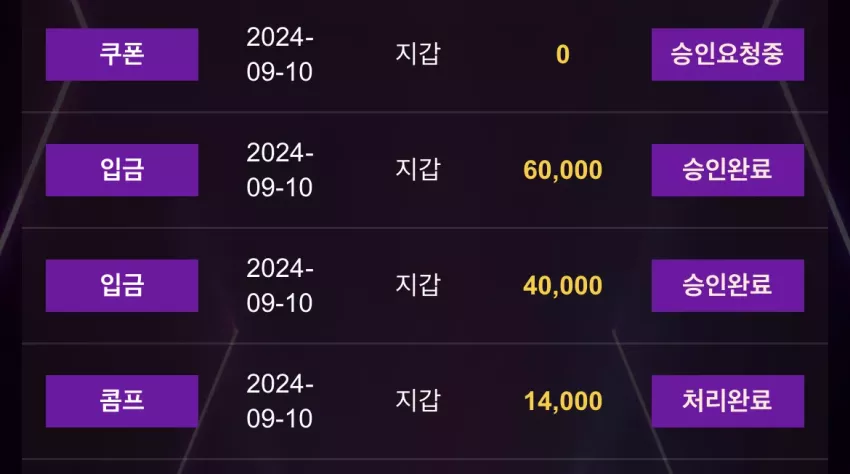
Task: Click 지갑 label in the 60,000 row
Action: tap(418, 170)
